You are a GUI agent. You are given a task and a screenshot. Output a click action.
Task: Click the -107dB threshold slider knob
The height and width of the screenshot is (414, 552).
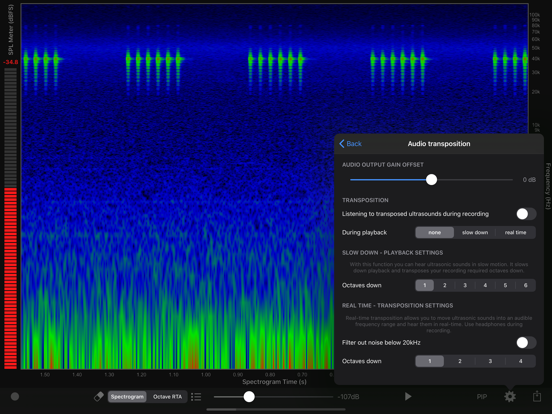click(x=249, y=397)
